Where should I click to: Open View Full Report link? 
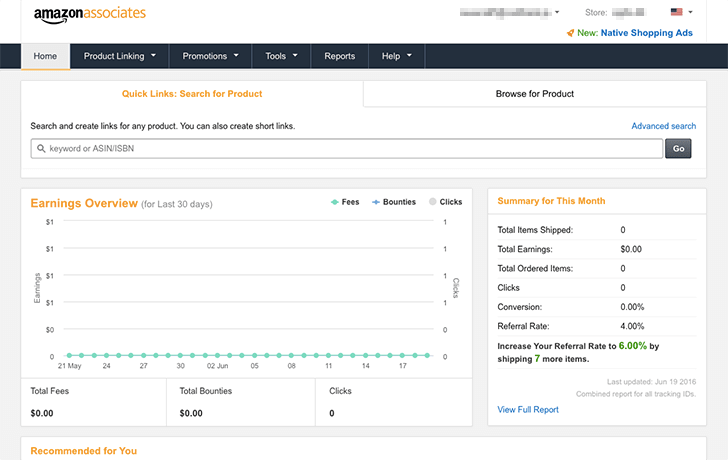coord(528,409)
